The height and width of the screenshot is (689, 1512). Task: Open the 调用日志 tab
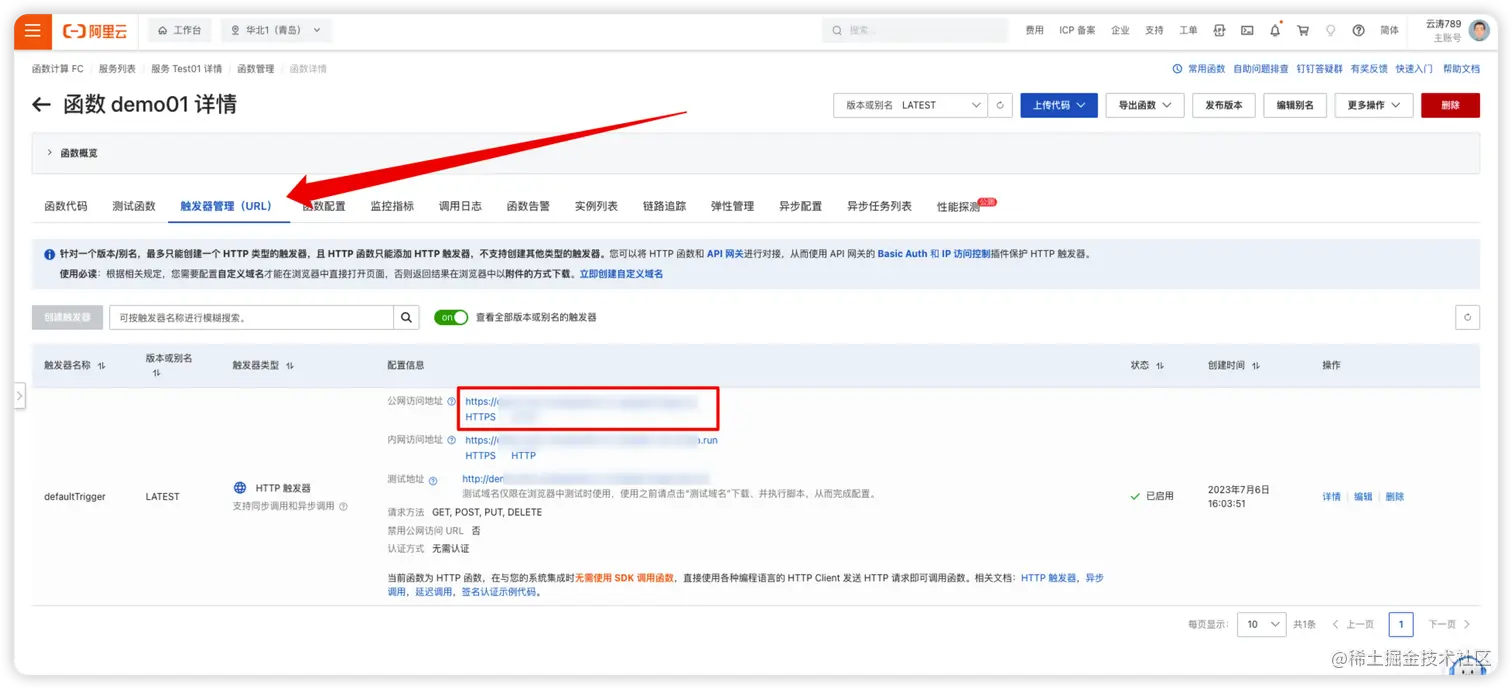coord(460,206)
